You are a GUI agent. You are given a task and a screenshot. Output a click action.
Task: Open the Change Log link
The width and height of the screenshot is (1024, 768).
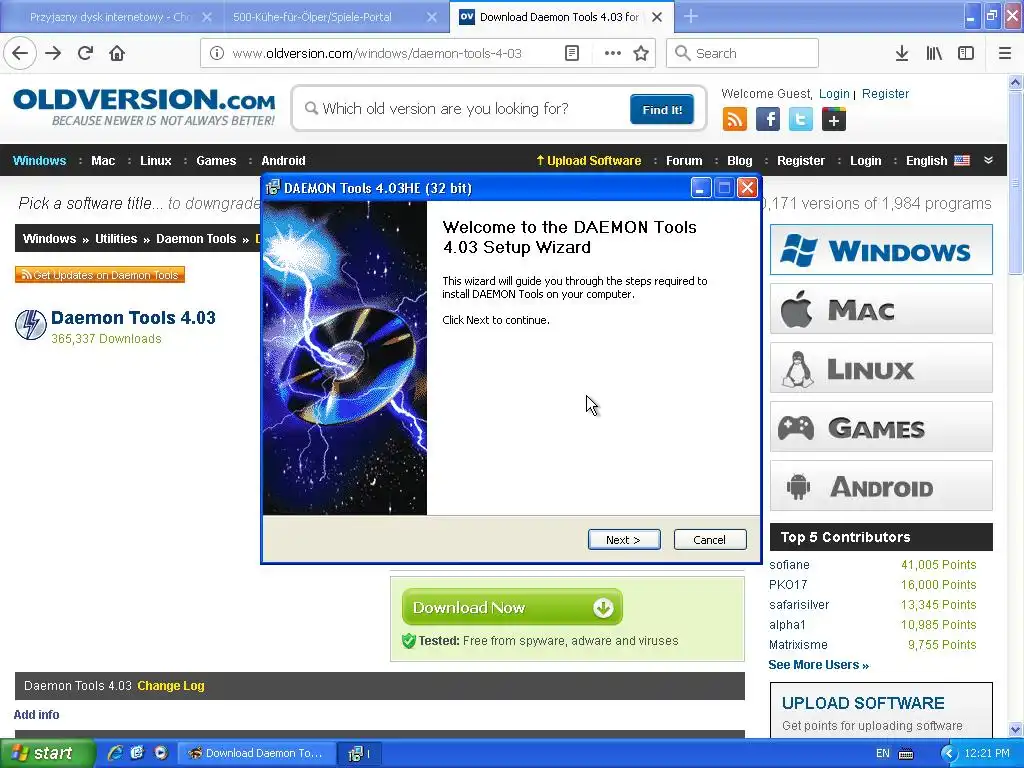tap(170, 686)
